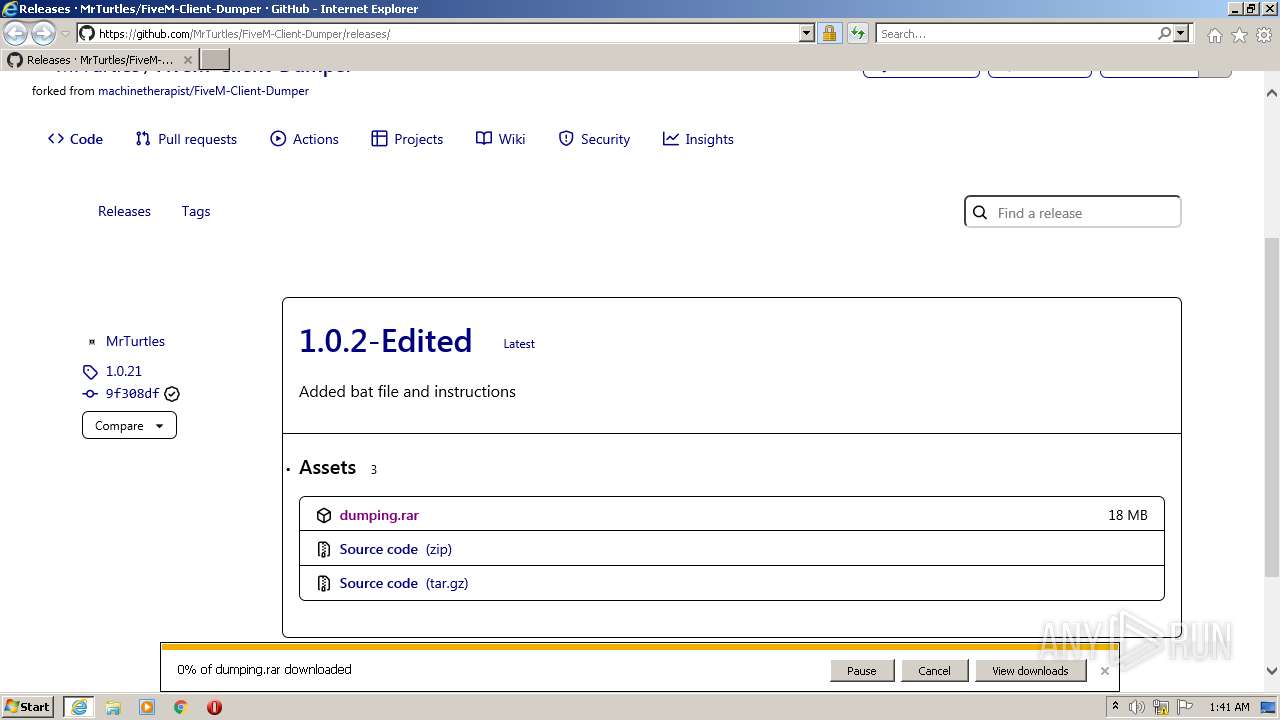Click the View downloads button
Screen dimensions: 1280x720
(1030, 671)
